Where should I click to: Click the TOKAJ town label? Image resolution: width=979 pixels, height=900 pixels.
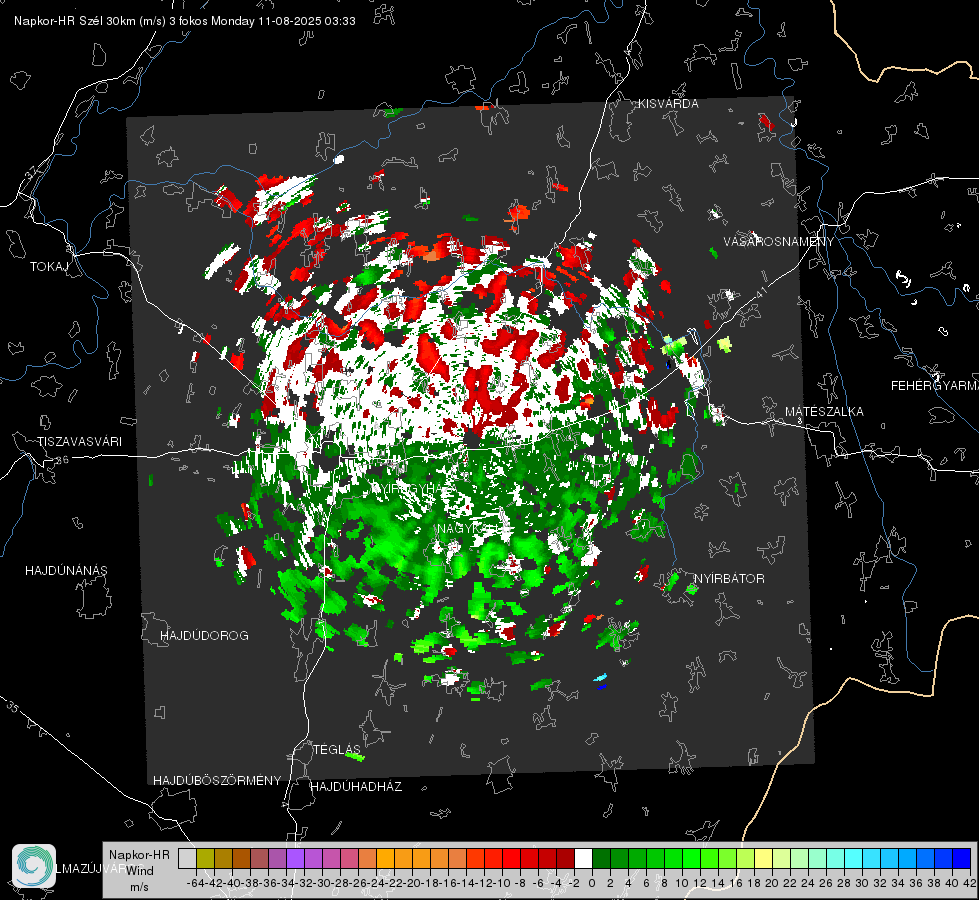click(x=49, y=267)
